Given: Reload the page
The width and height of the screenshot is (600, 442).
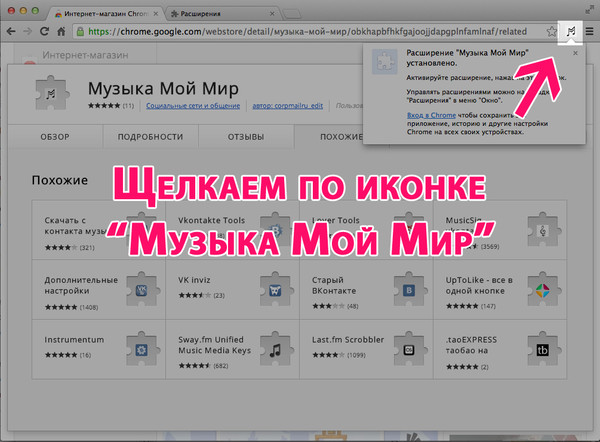Looking at the screenshot, I should tap(44, 31).
